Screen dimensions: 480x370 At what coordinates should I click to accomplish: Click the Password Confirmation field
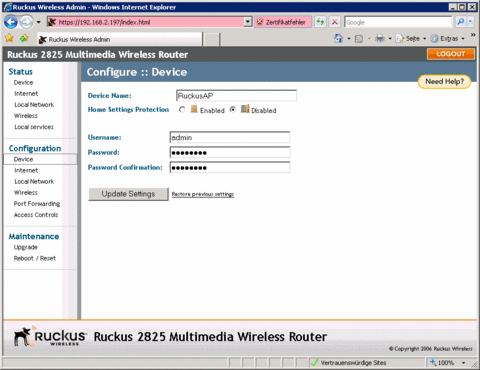coord(230,167)
